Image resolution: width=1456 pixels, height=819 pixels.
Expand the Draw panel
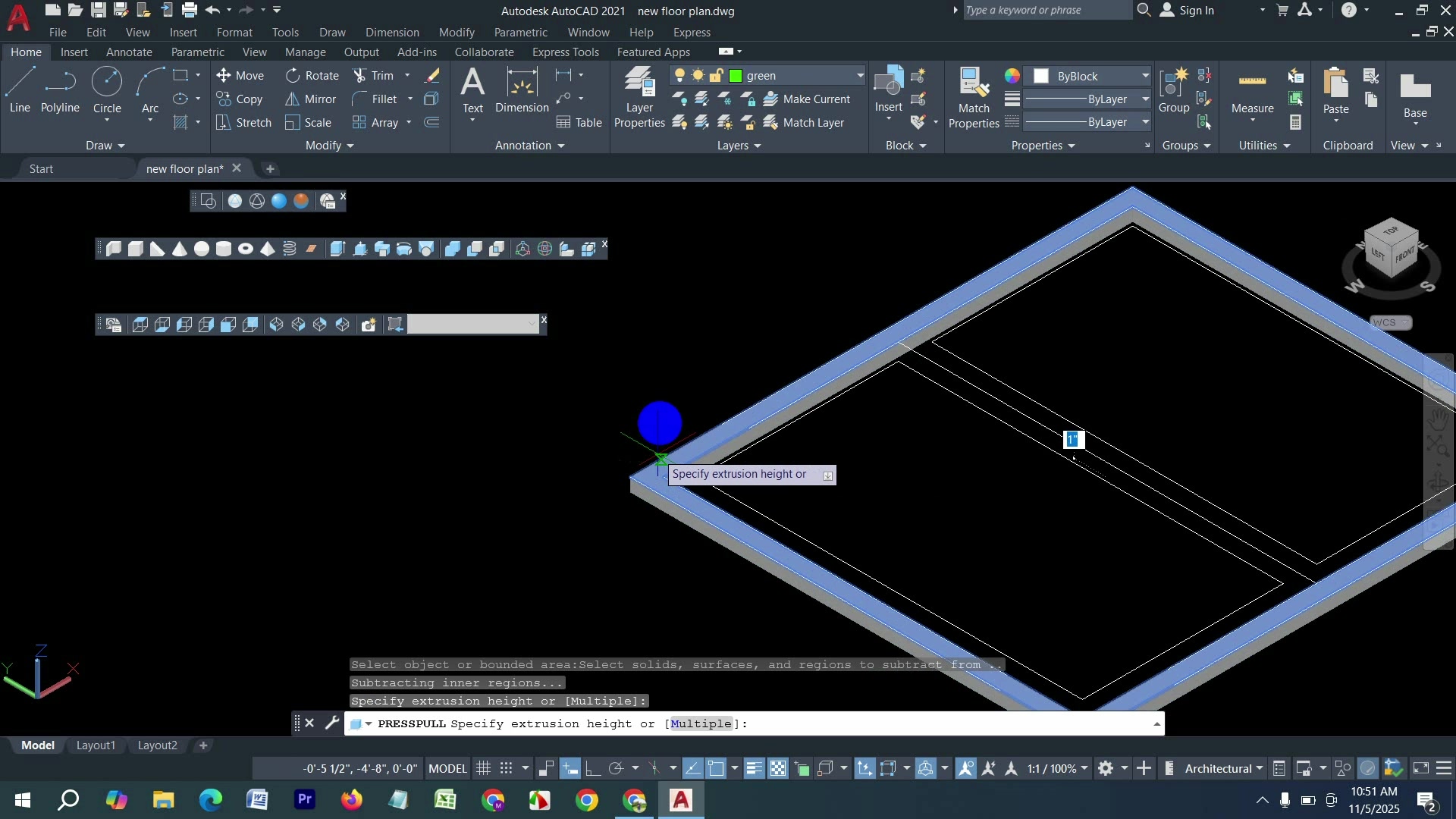tap(105, 146)
